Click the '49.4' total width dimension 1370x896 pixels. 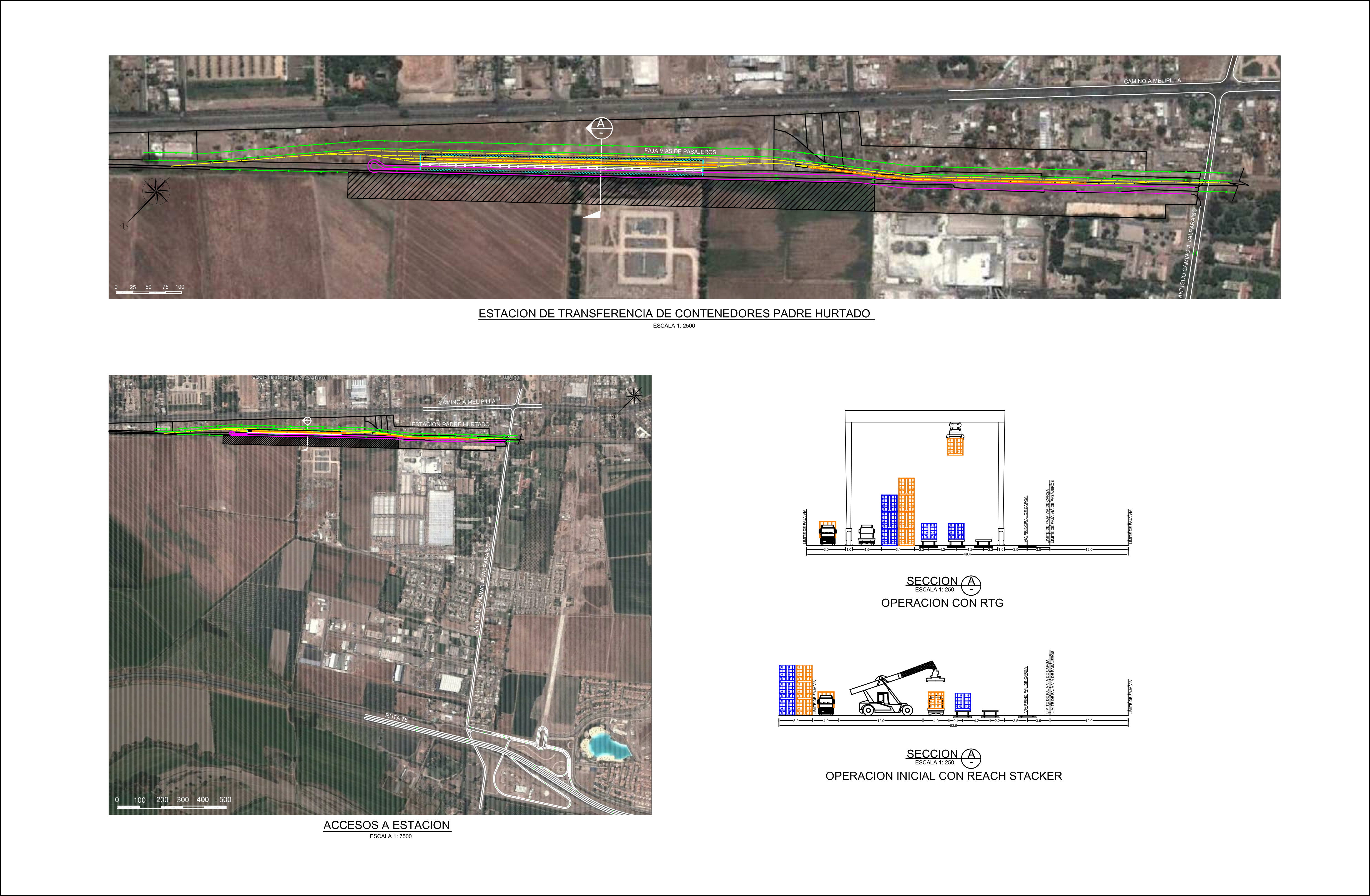pyautogui.click(x=967, y=554)
